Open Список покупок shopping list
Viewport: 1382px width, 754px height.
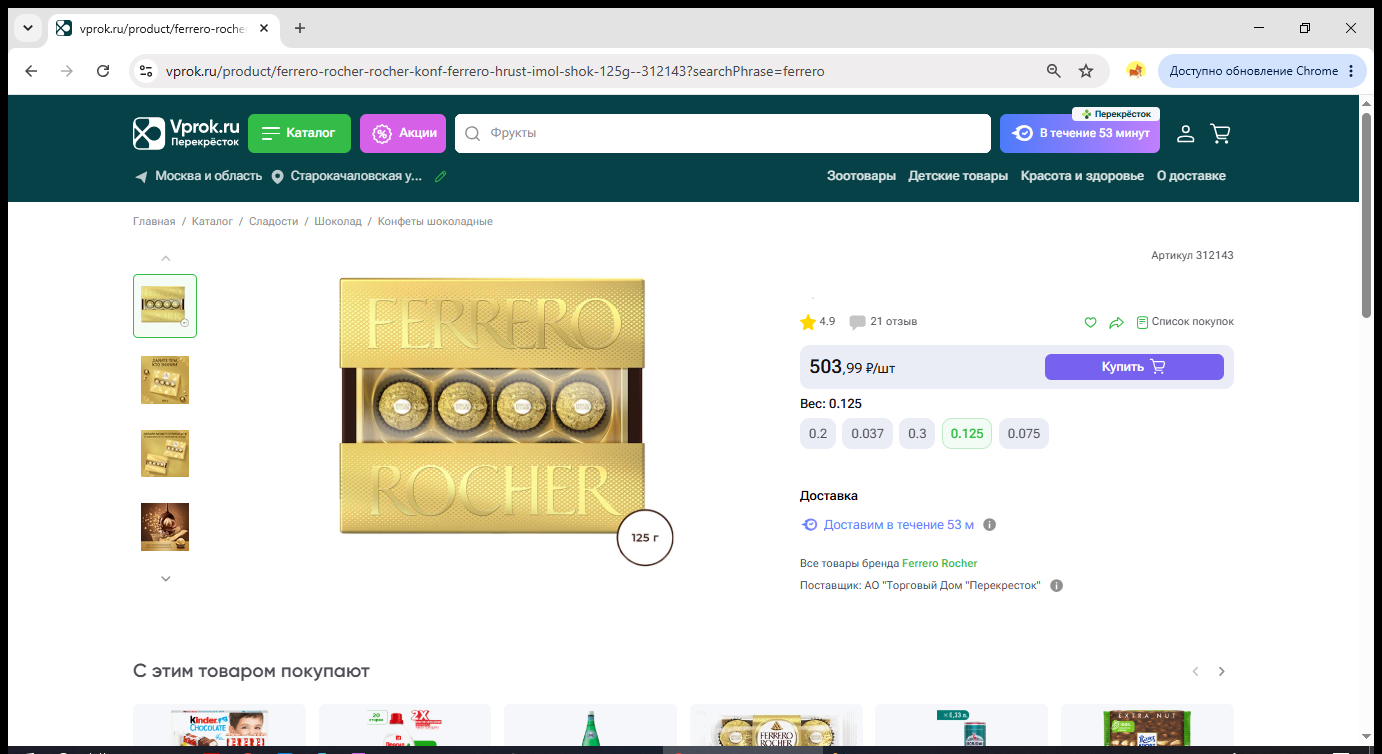(1185, 322)
